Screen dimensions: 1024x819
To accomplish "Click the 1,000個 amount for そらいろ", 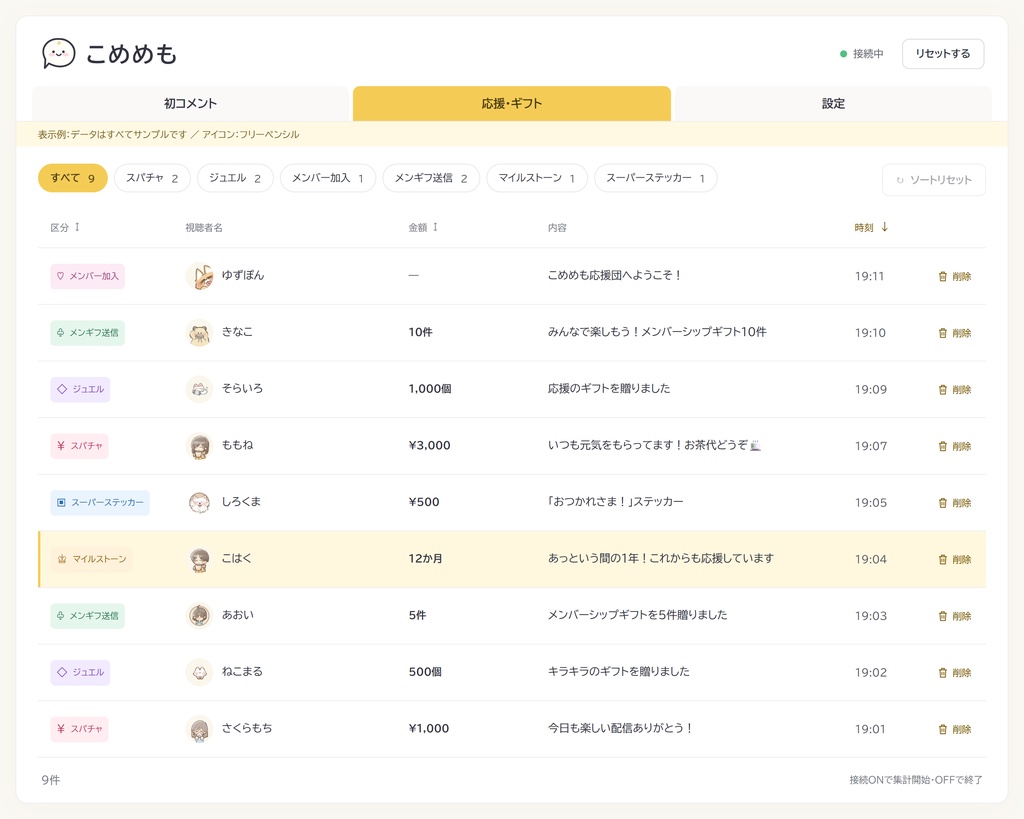I will 430,389.
